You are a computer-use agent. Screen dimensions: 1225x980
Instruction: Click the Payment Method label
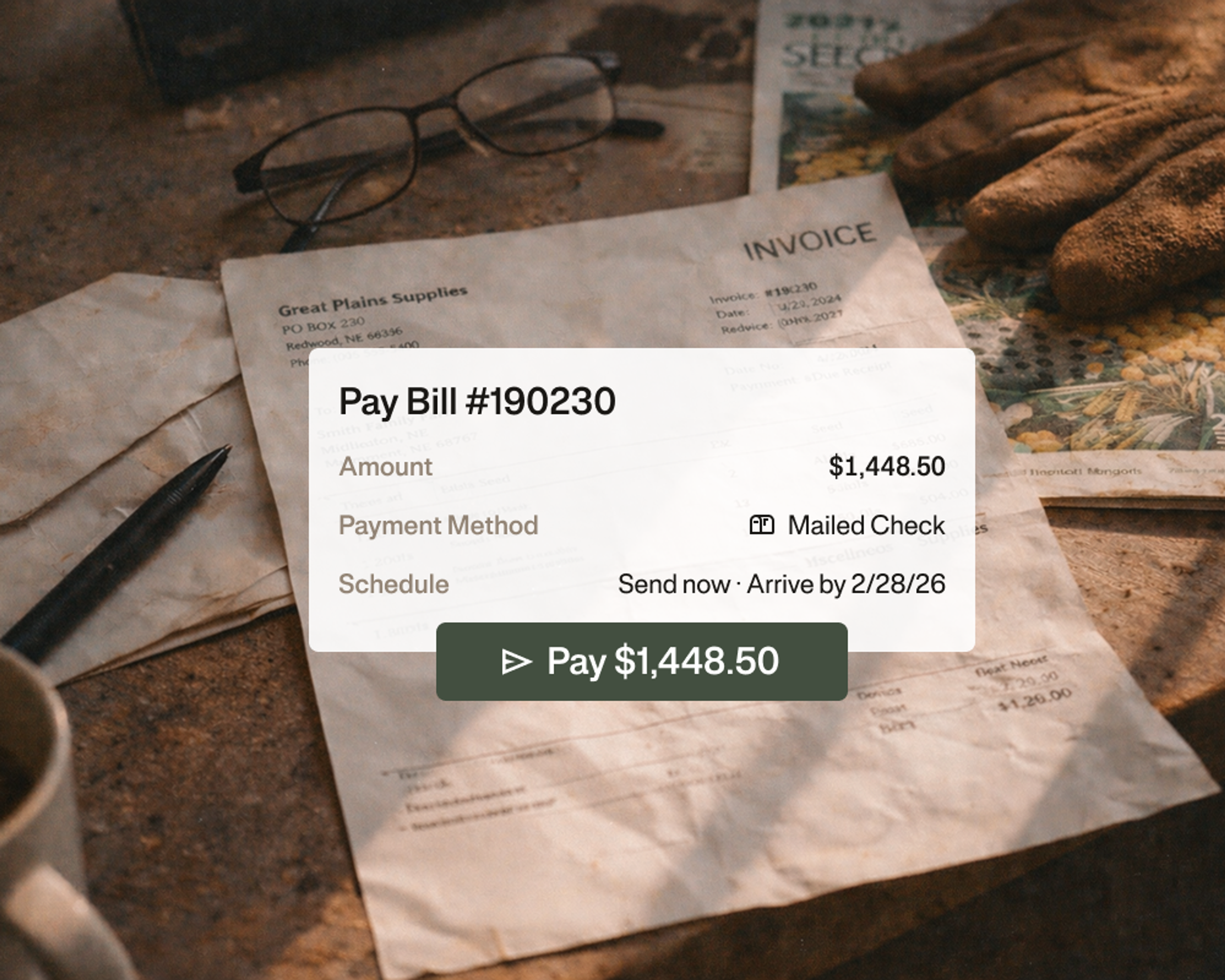[438, 525]
